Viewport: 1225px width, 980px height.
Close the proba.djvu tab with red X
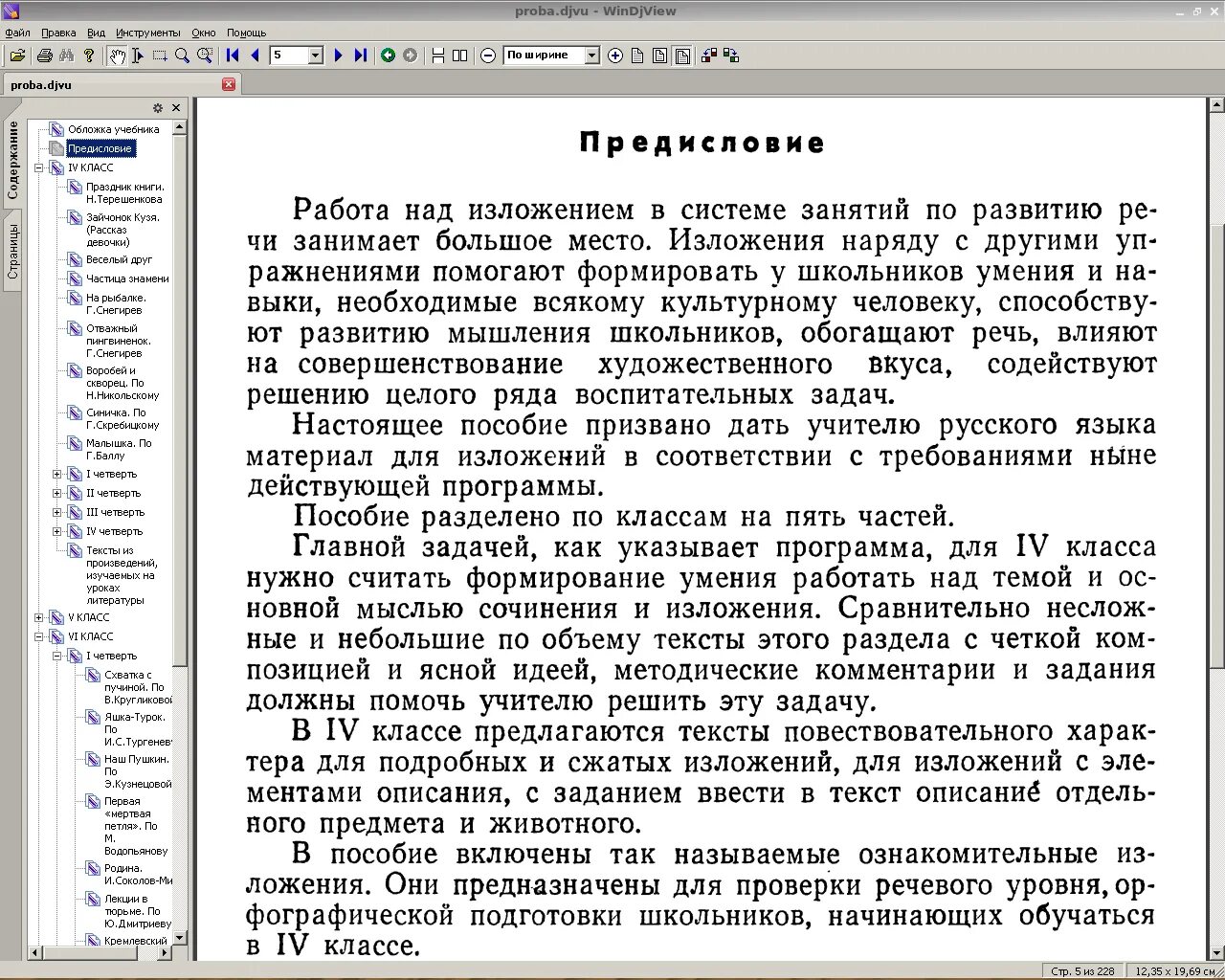click(x=229, y=84)
